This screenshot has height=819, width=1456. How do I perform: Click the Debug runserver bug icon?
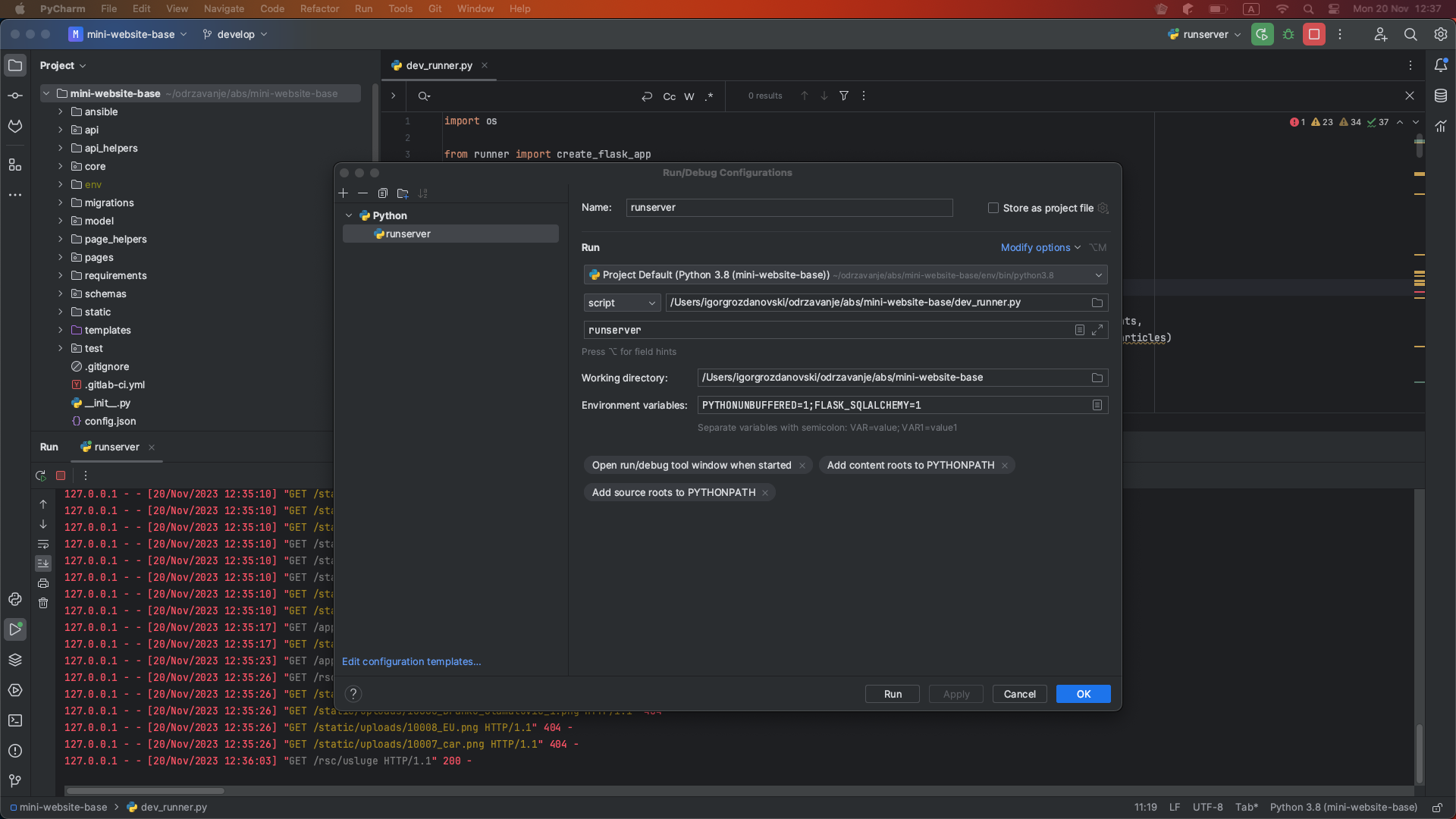pyautogui.click(x=1288, y=34)
